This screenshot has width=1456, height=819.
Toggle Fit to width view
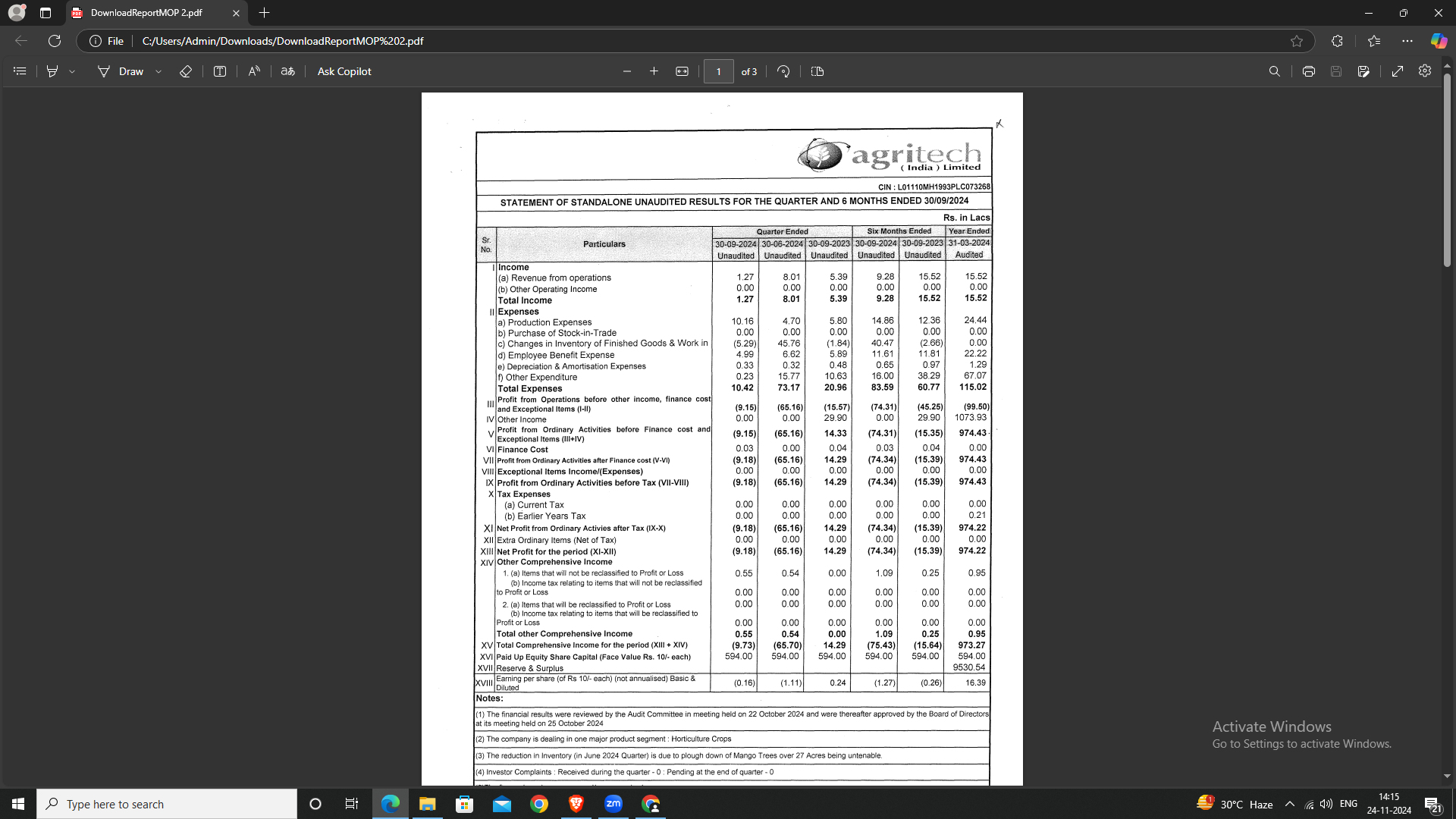pyautogui.click(x=682, y=71)
